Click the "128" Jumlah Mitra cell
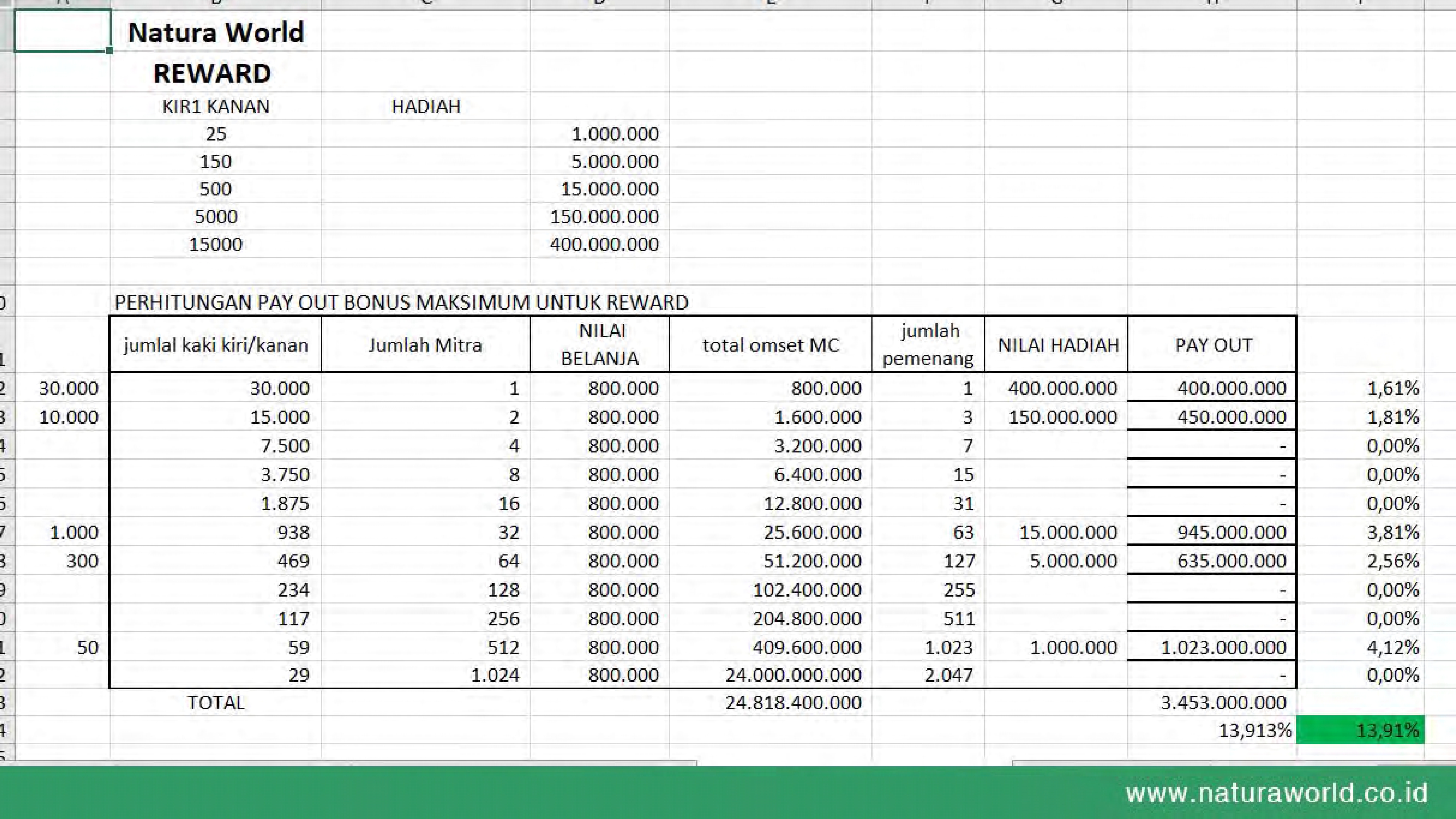 pyautogui.click(x=426, y=590)
